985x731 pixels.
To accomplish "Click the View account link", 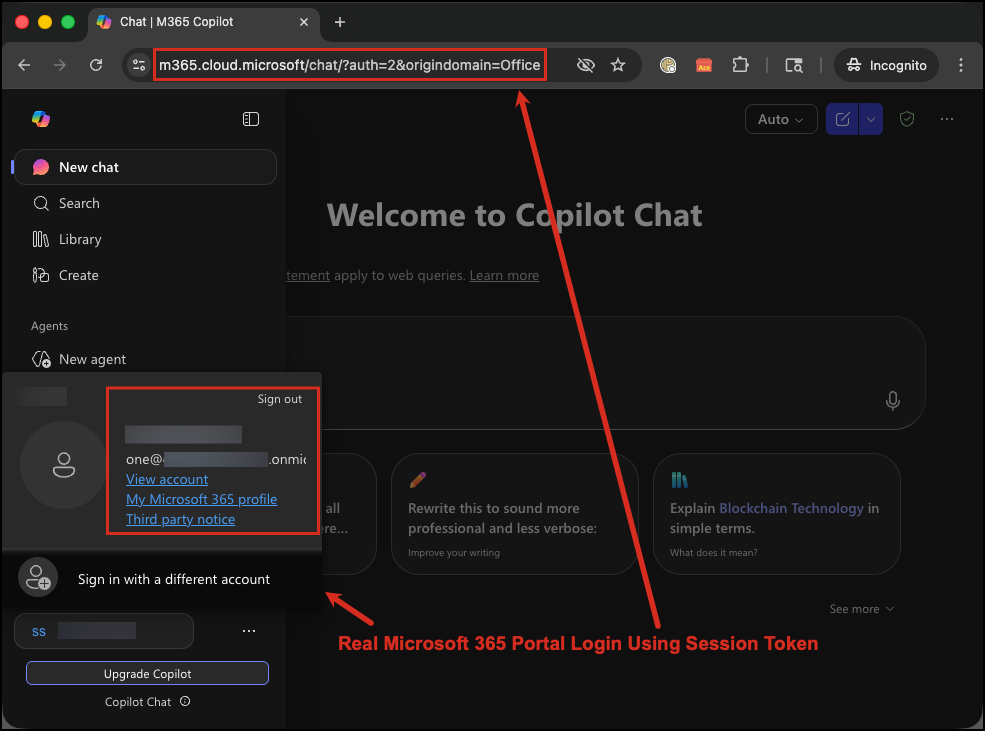I will coord(166,479).
